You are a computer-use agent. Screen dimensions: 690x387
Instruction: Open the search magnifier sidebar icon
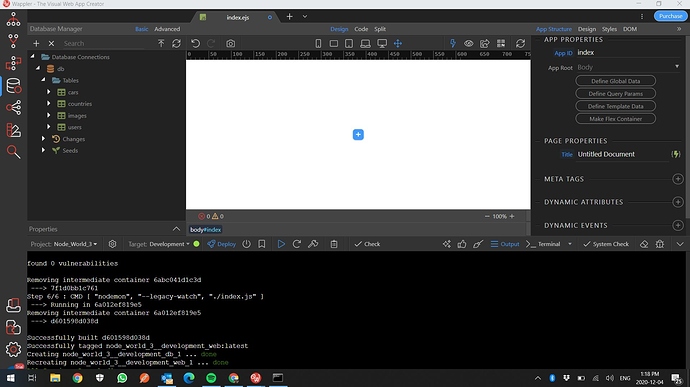coord(13,152)
